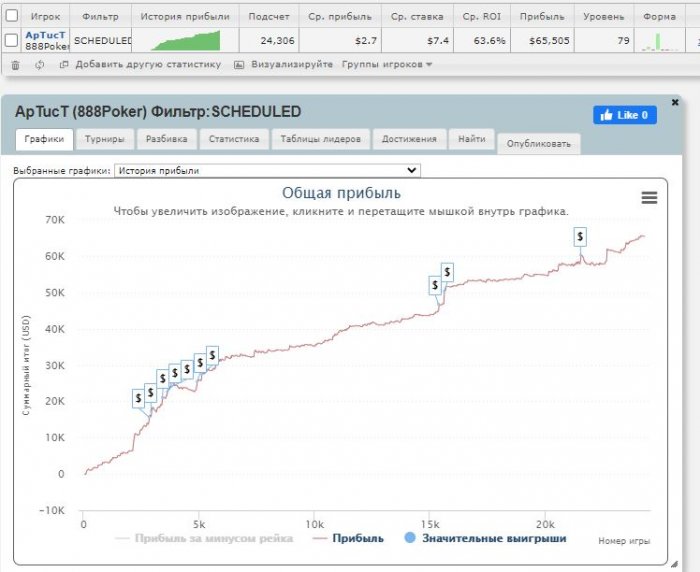700x572 pixels.
Task: Click the mini profit history green chart
Action: point(185,41)
